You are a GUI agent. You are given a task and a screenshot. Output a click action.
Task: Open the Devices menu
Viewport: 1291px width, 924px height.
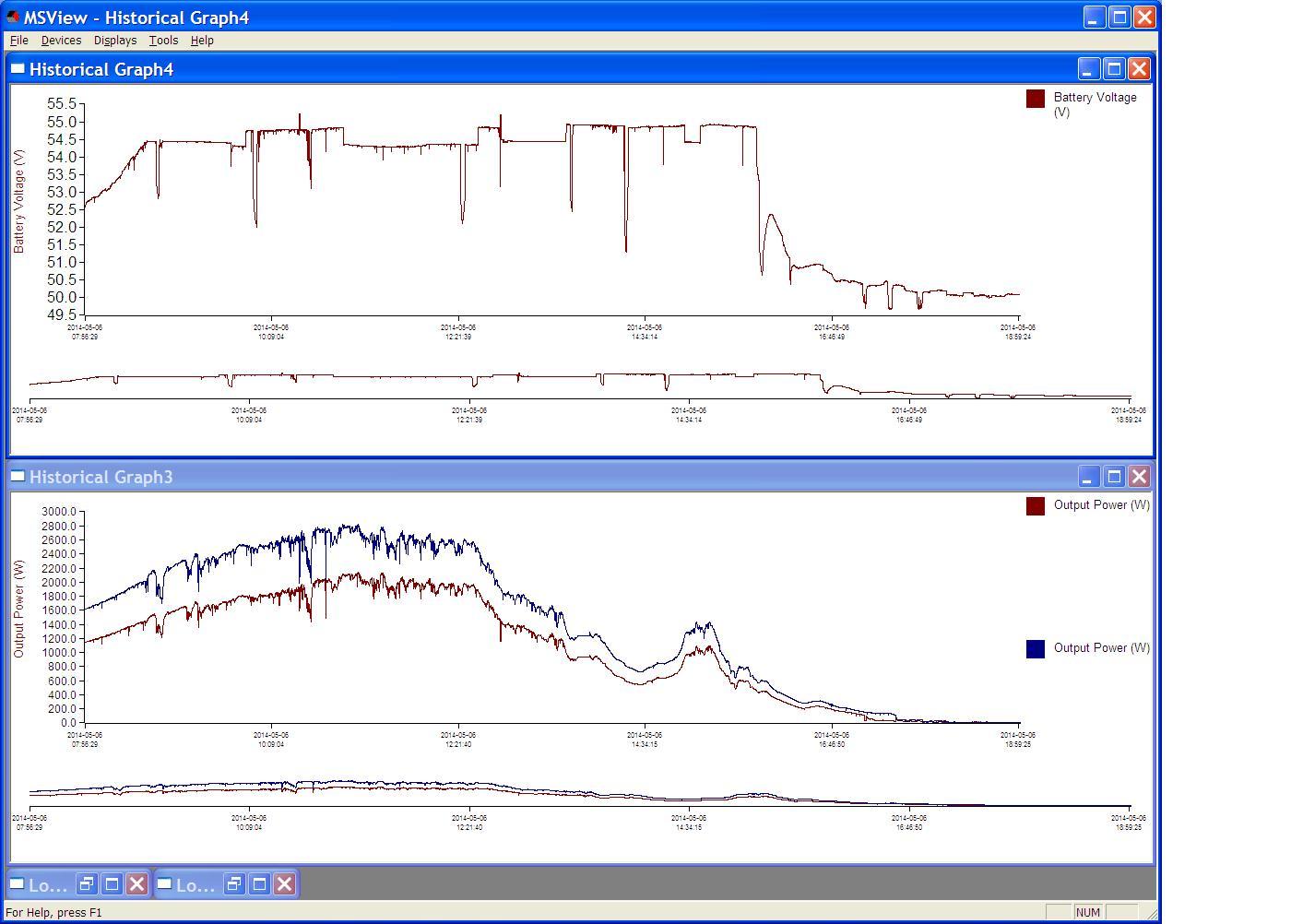pyautogui.click(x=61, y=41)
